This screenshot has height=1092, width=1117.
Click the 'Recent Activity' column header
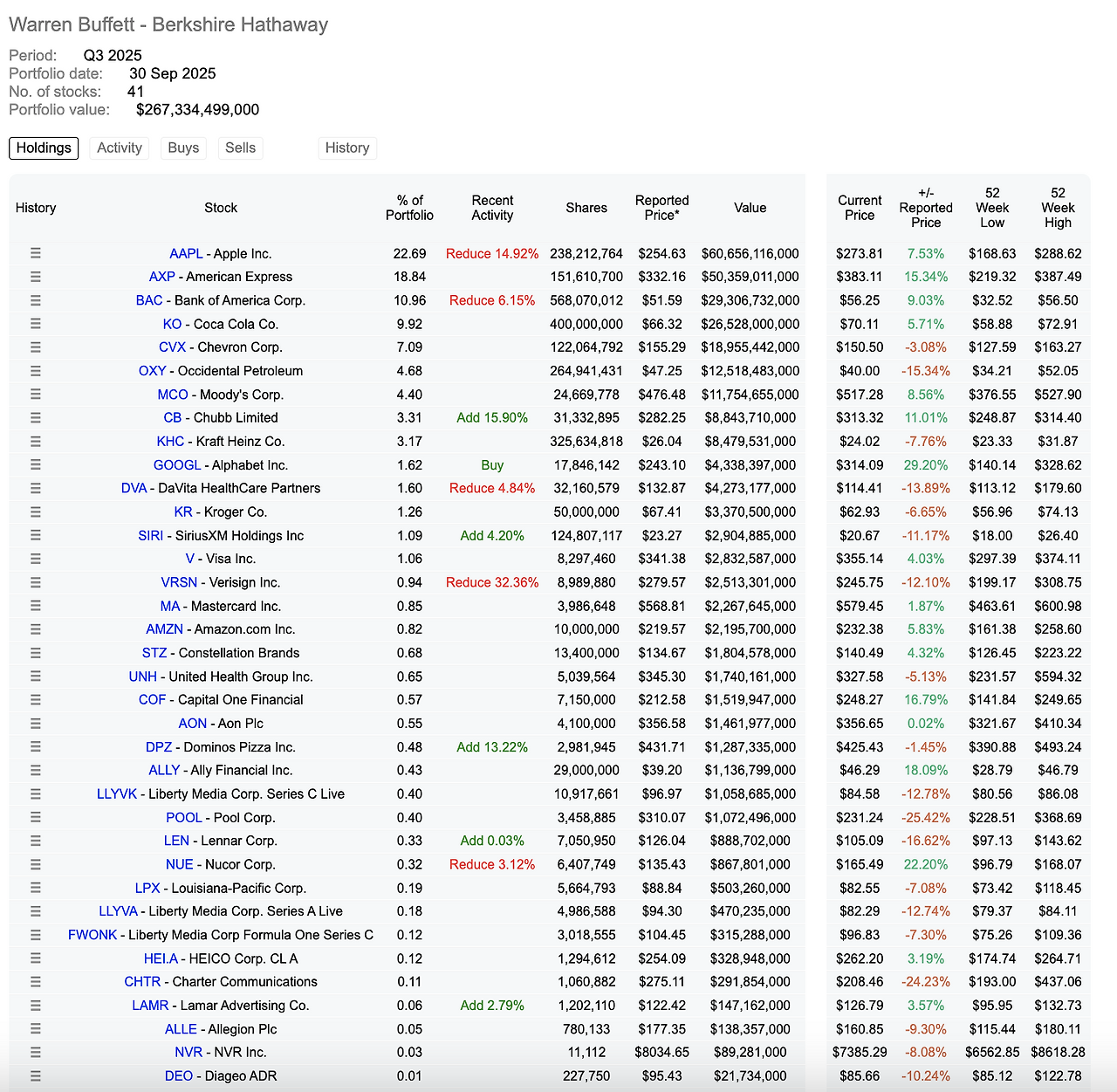[x=492, y=208]
